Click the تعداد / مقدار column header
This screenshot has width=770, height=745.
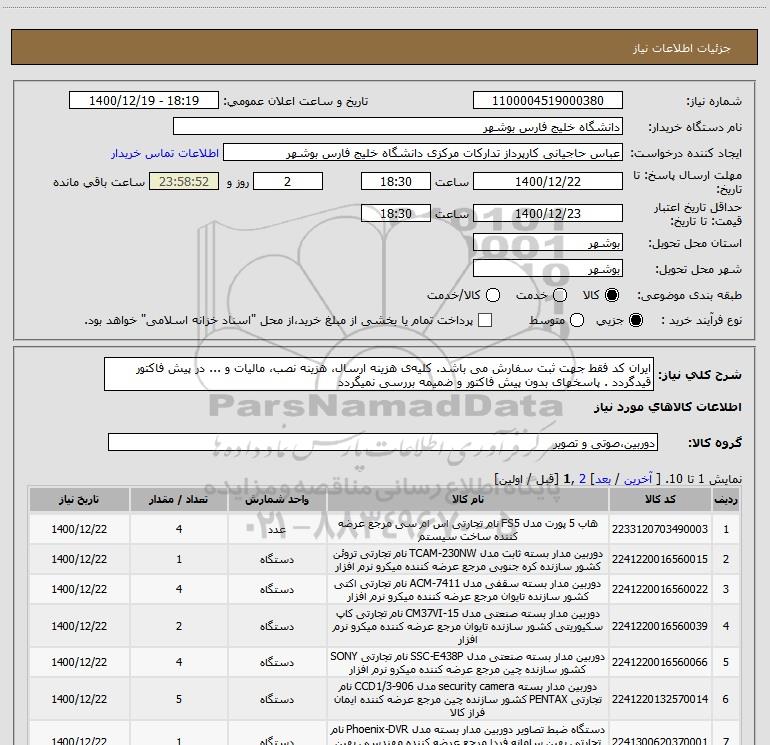pyautogui.click(x=179, y=500)
